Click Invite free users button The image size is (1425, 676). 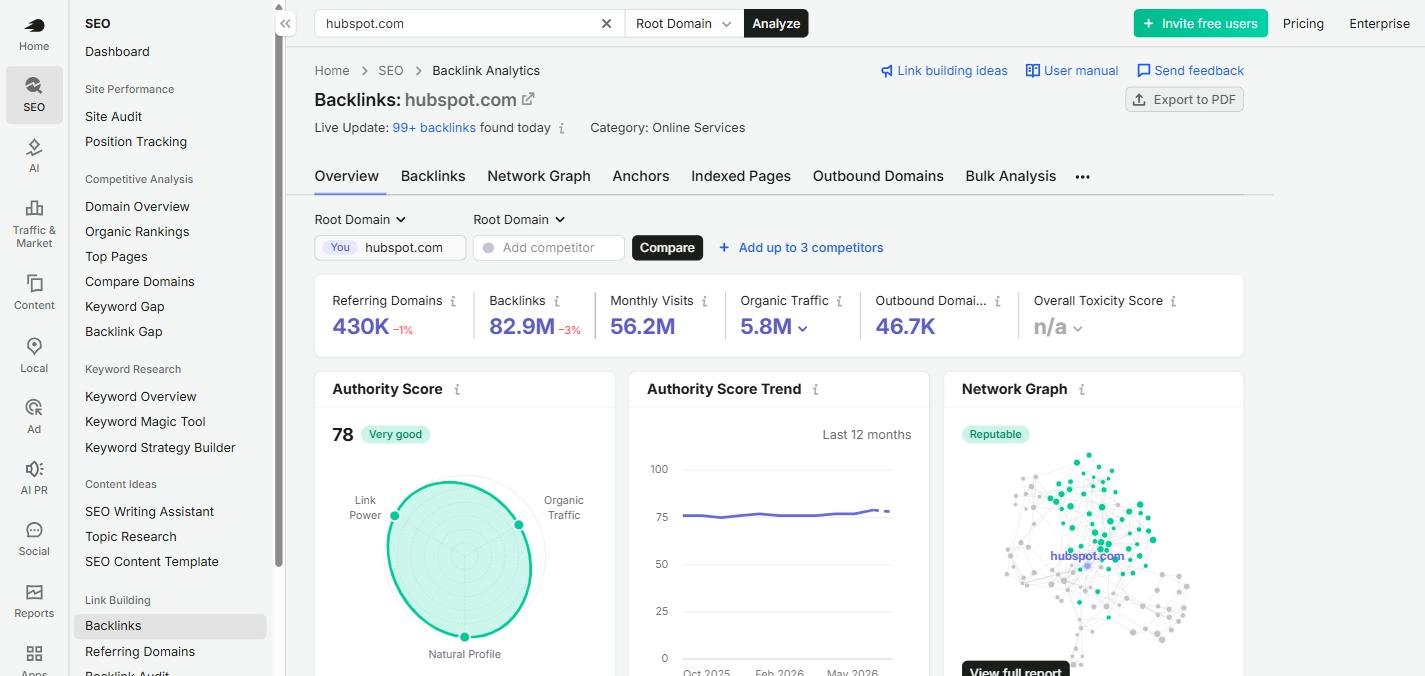point(1200,23)
